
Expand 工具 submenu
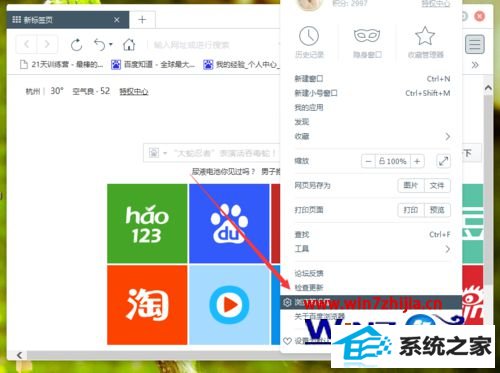(372, 249)
